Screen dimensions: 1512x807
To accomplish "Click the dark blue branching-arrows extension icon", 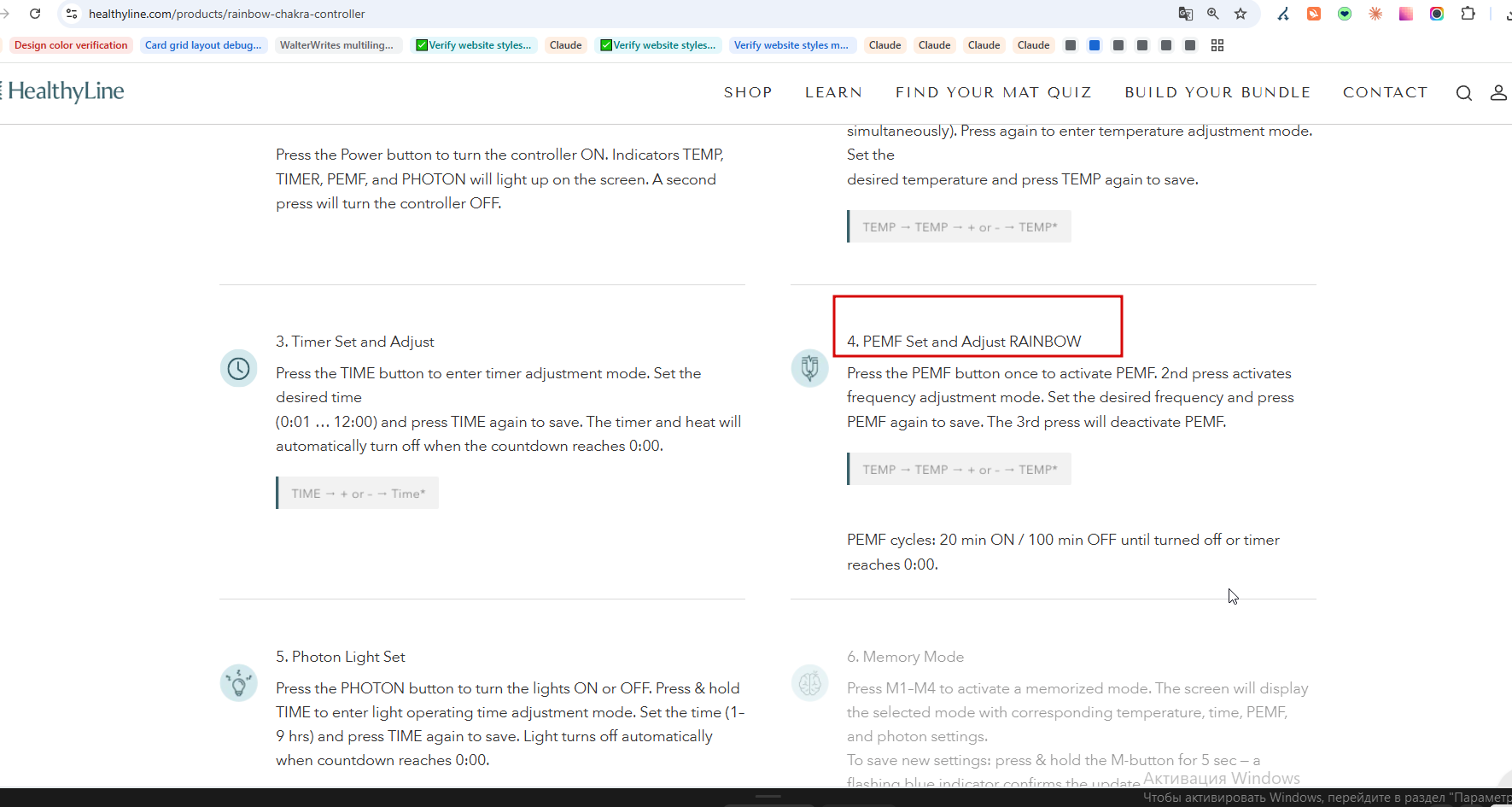I will click(1283, 14).
